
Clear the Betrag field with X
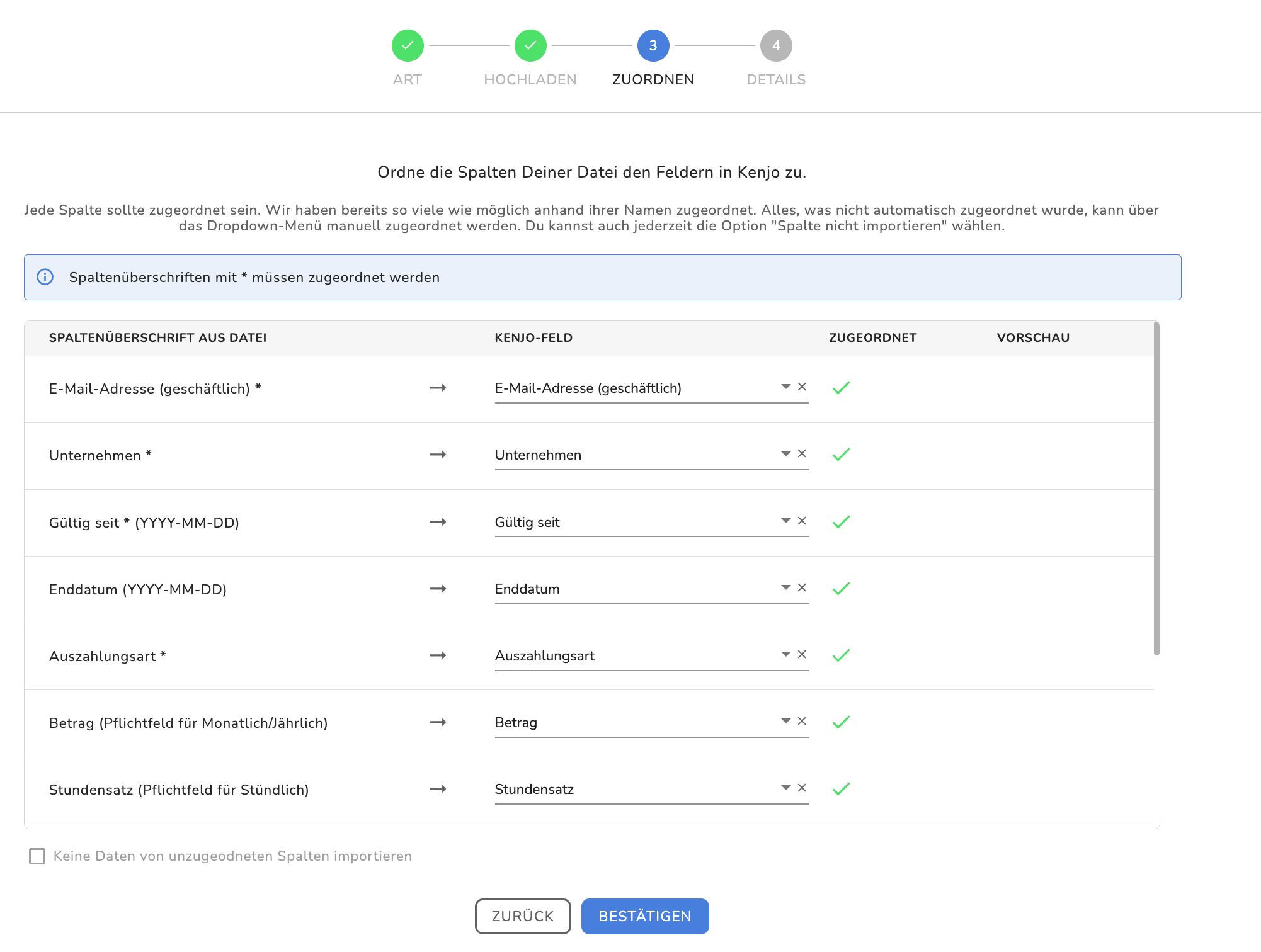coord(802,721)
